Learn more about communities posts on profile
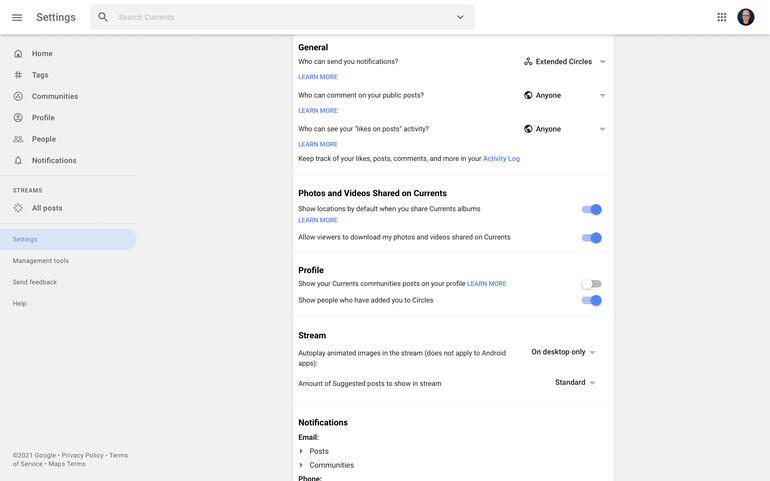Viewport: 770px width, 481px height. point(487,283)
